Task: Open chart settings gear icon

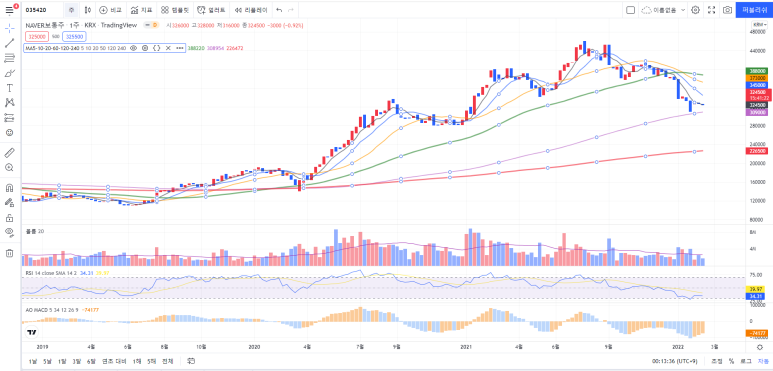Action: [695, 10]
